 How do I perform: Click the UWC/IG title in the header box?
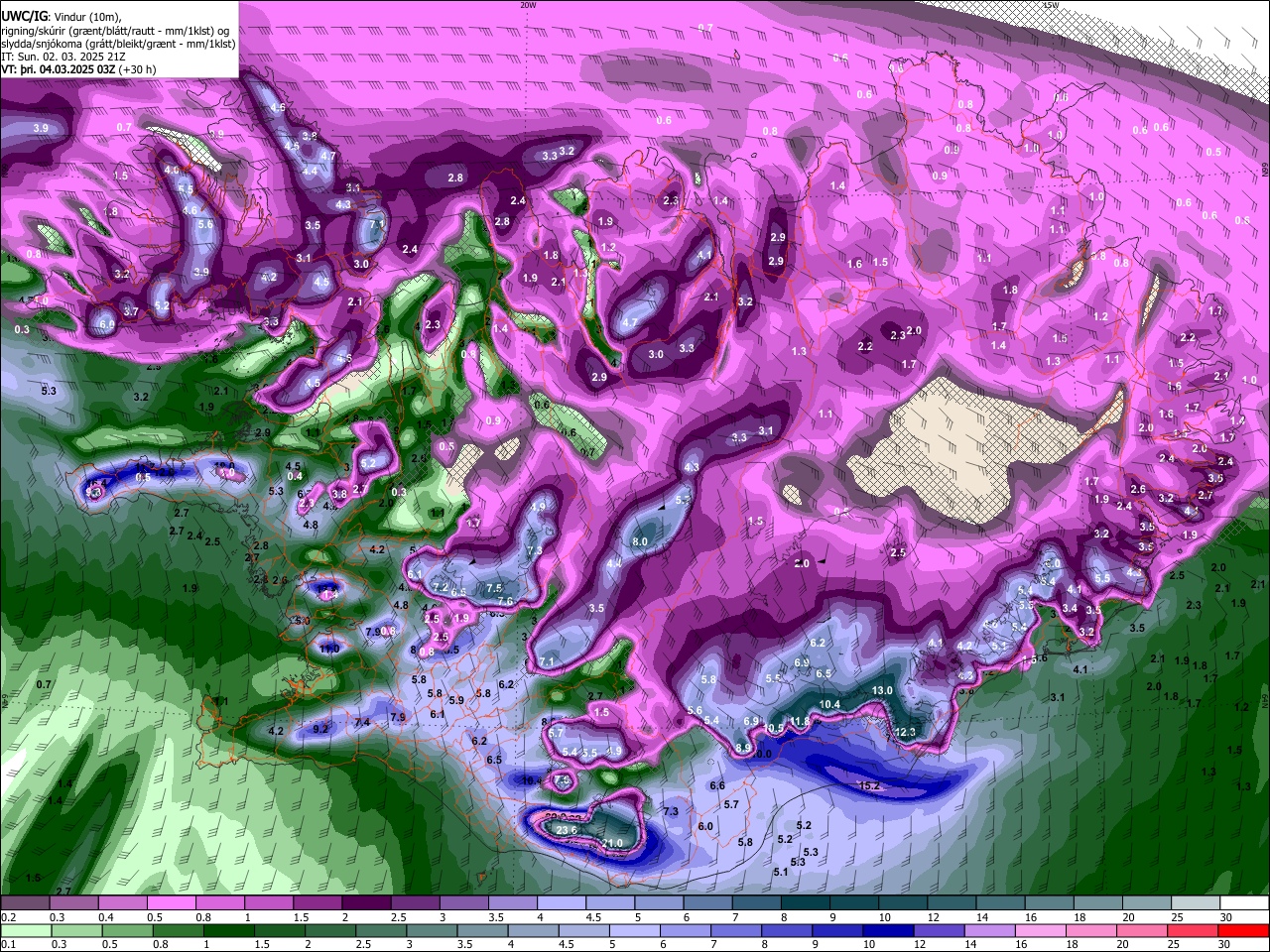tap(24, 16)
